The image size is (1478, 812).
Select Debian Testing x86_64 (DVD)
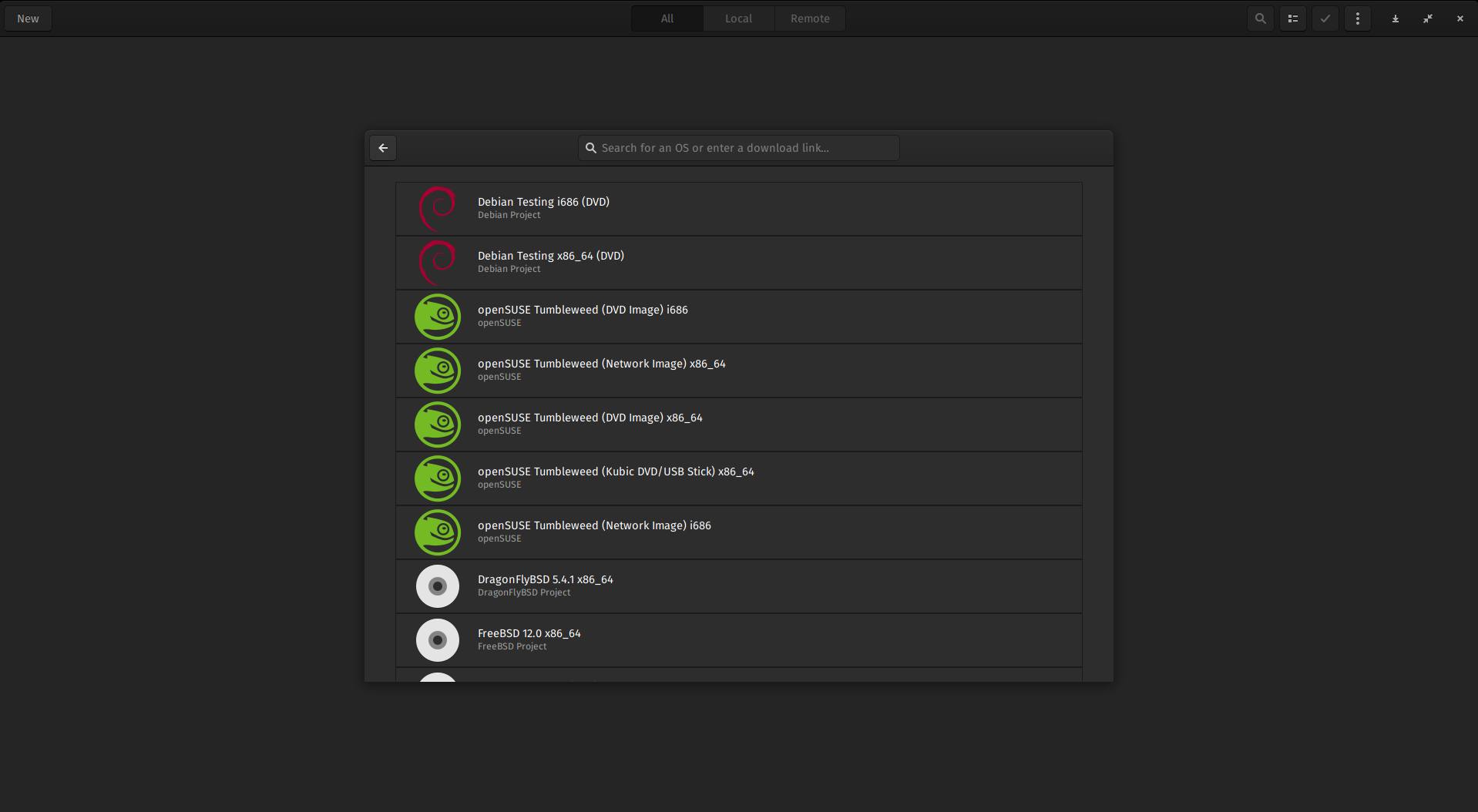point(738,263)
